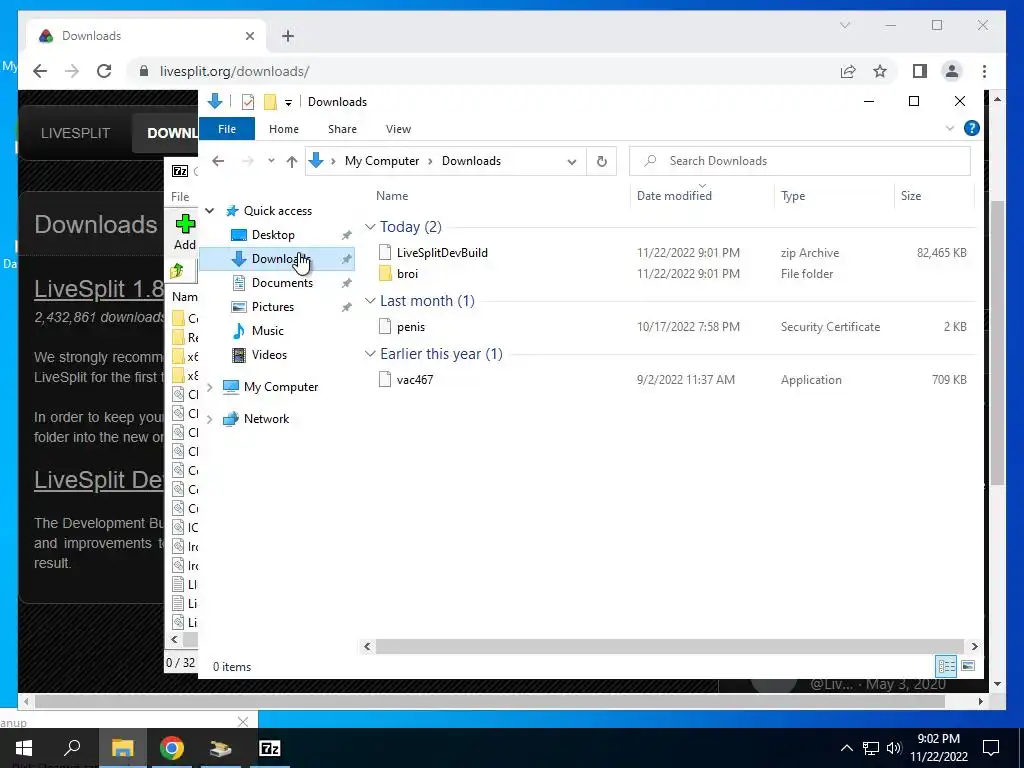Reload the Chrome page
The height and width of the screenshot is (768, 1024).
[104, 71]
